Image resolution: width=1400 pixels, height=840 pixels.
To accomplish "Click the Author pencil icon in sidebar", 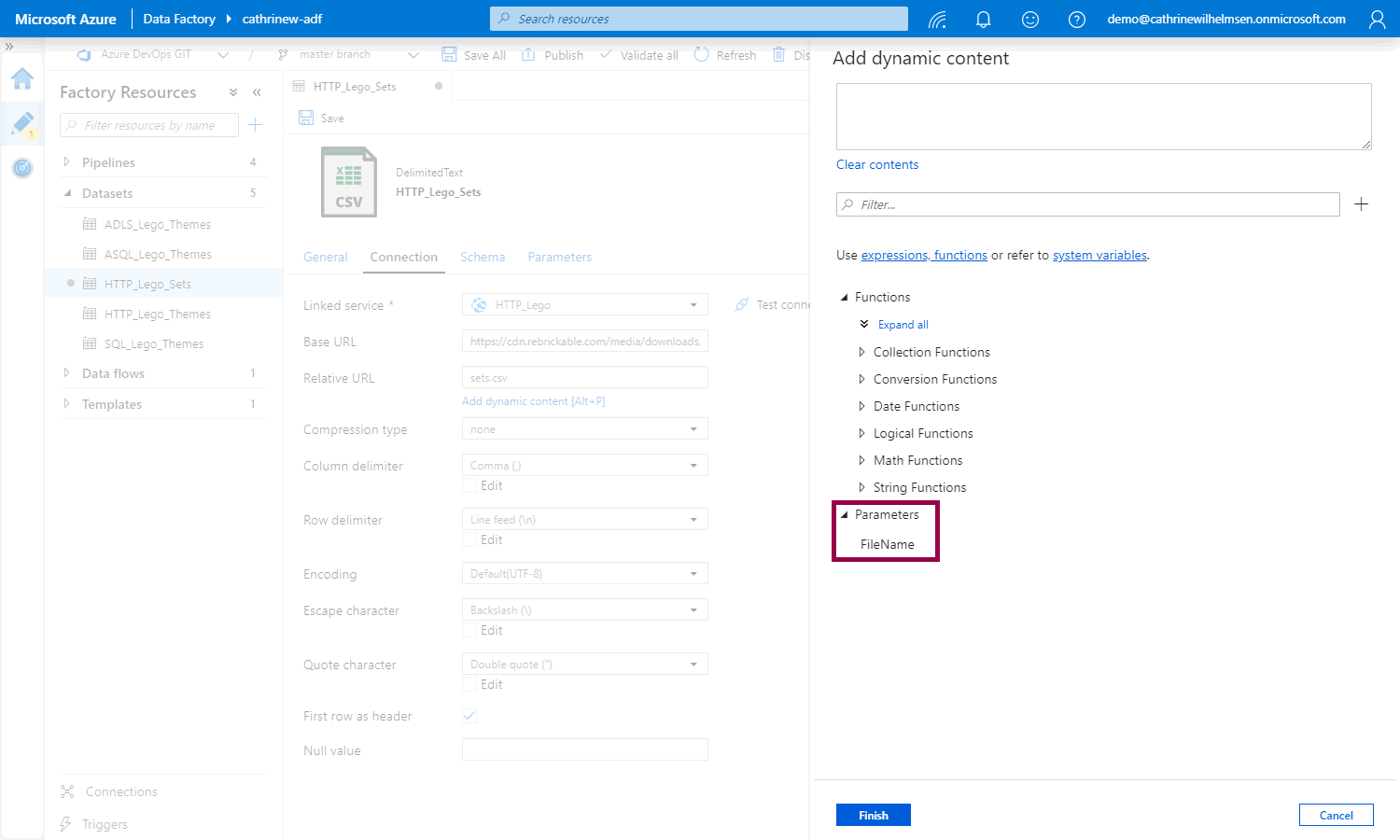I will click(x=22, y=123).
